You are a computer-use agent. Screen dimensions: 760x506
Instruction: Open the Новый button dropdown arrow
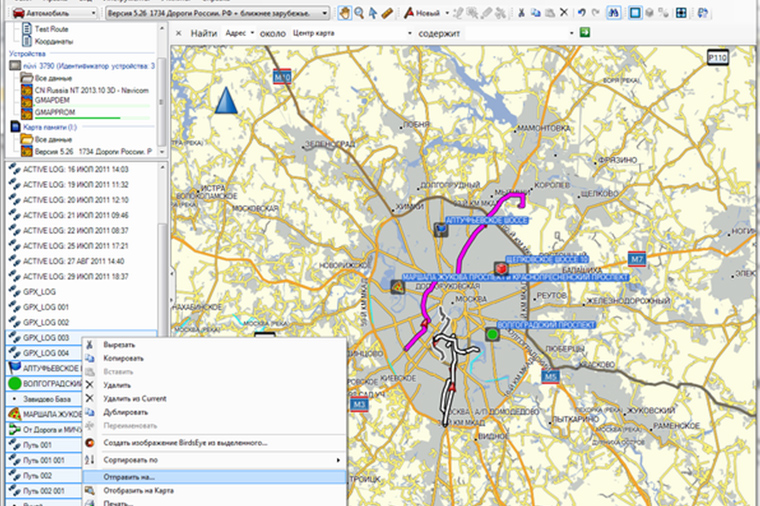coord(447,13)
